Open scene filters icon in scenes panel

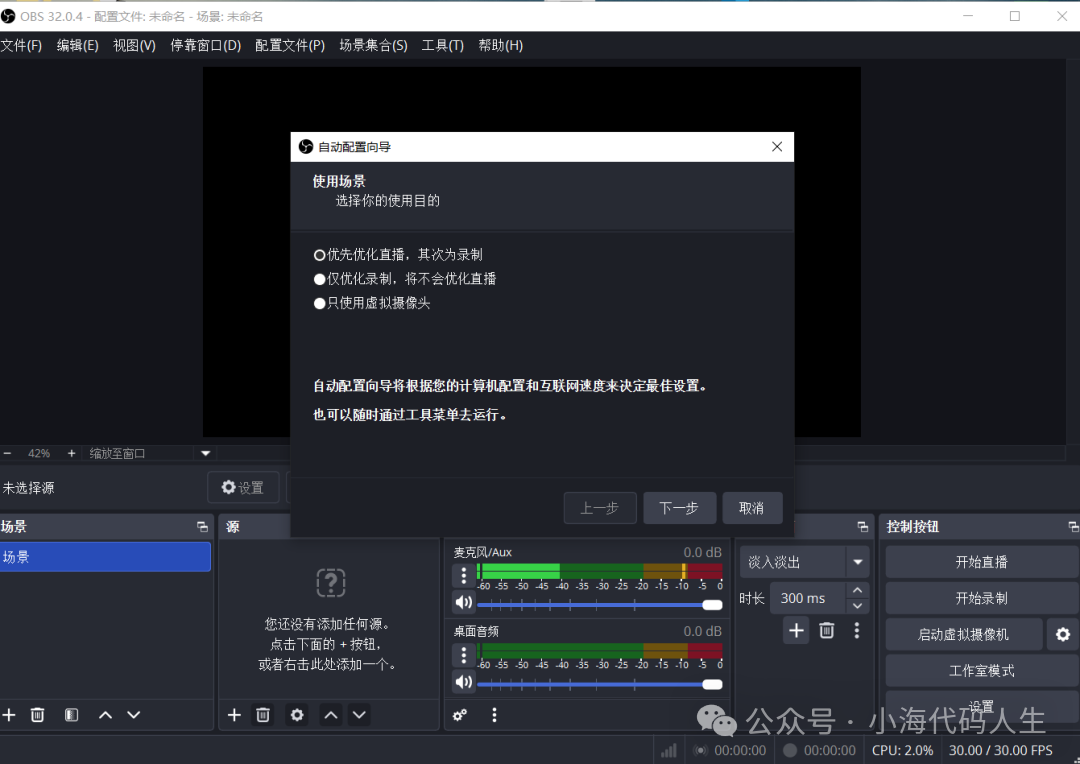pyautogui.click(x=70, y=714)
